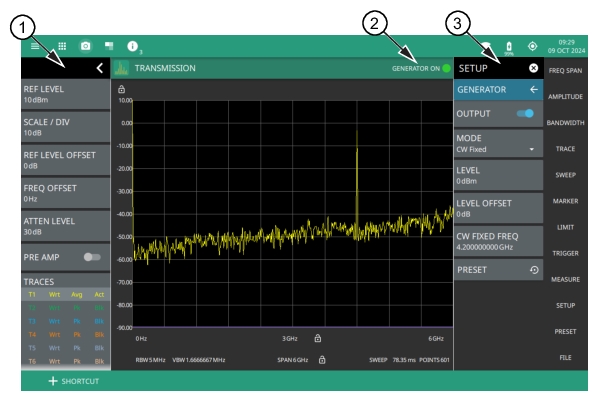Enable the PRE AMP switch
The image size is (615, 394).
92,257
